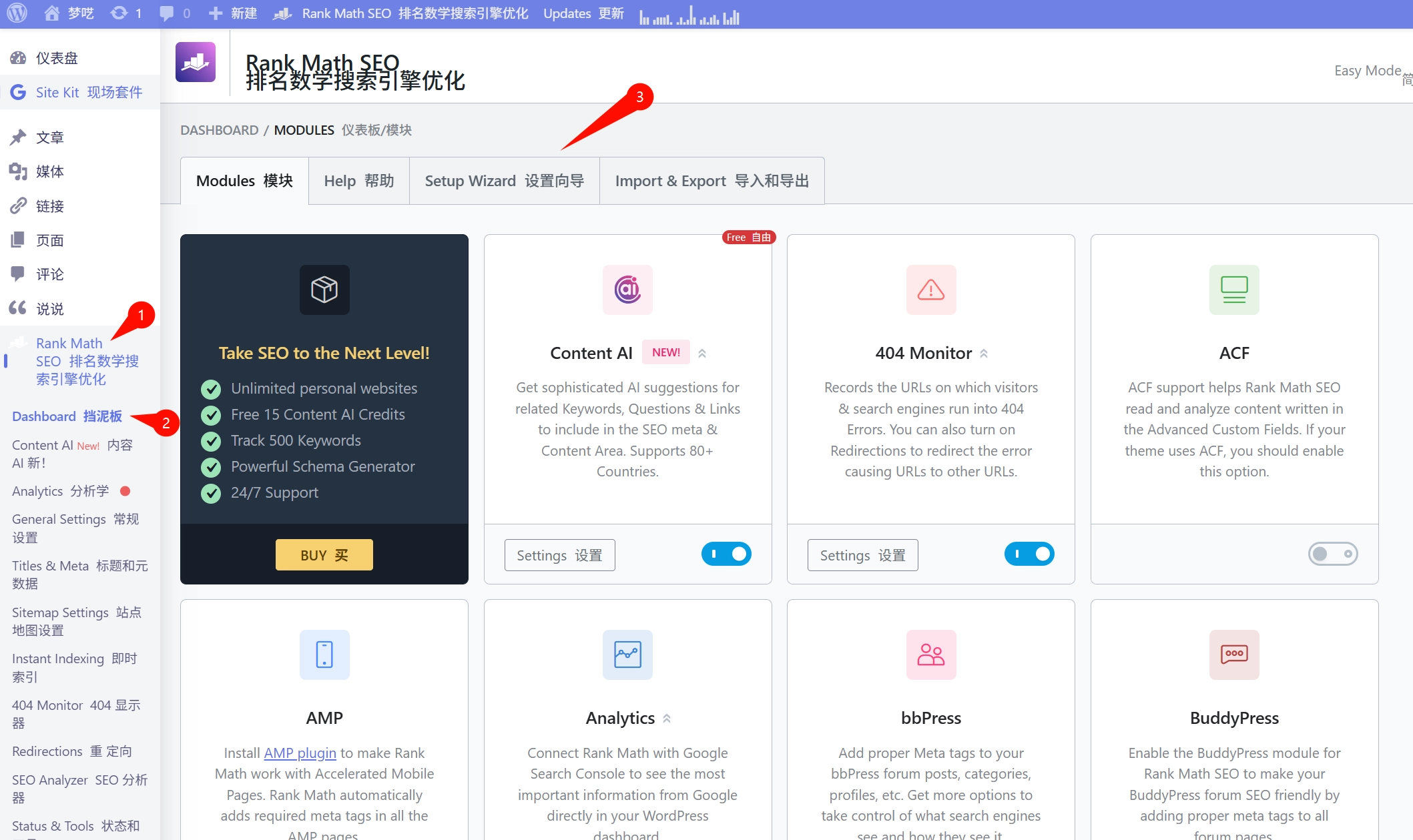
Task: Expand the Content AI upgrade chevron
Action: pos(702,354)
